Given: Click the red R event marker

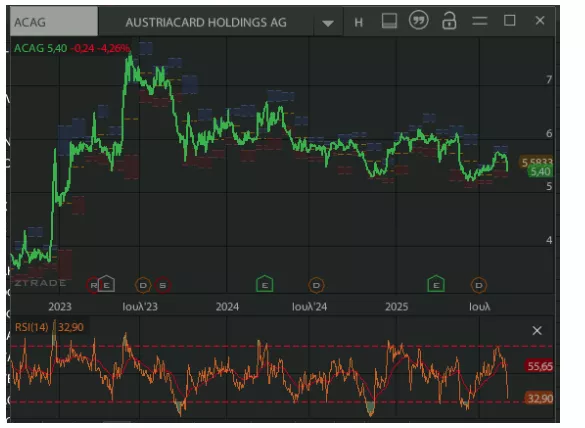Looking at the screenshot, I should [x=93, y=285].
